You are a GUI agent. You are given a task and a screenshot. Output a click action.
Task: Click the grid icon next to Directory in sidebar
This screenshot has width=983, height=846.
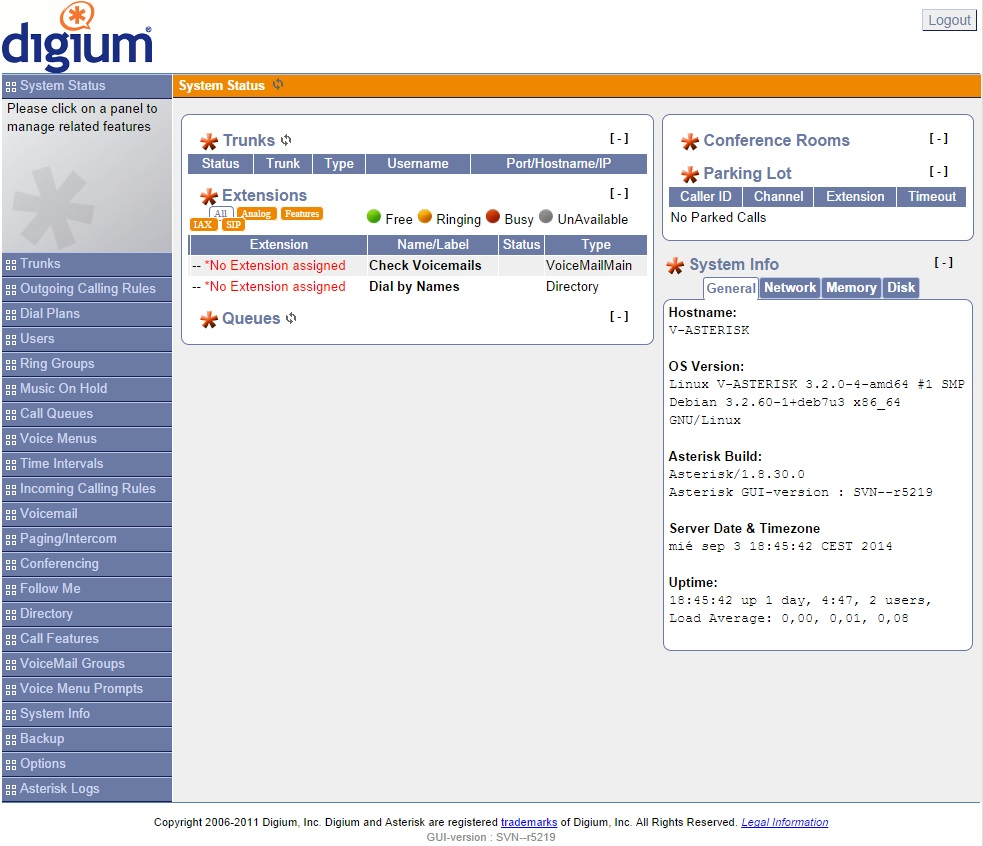click(x=11, y=615)
